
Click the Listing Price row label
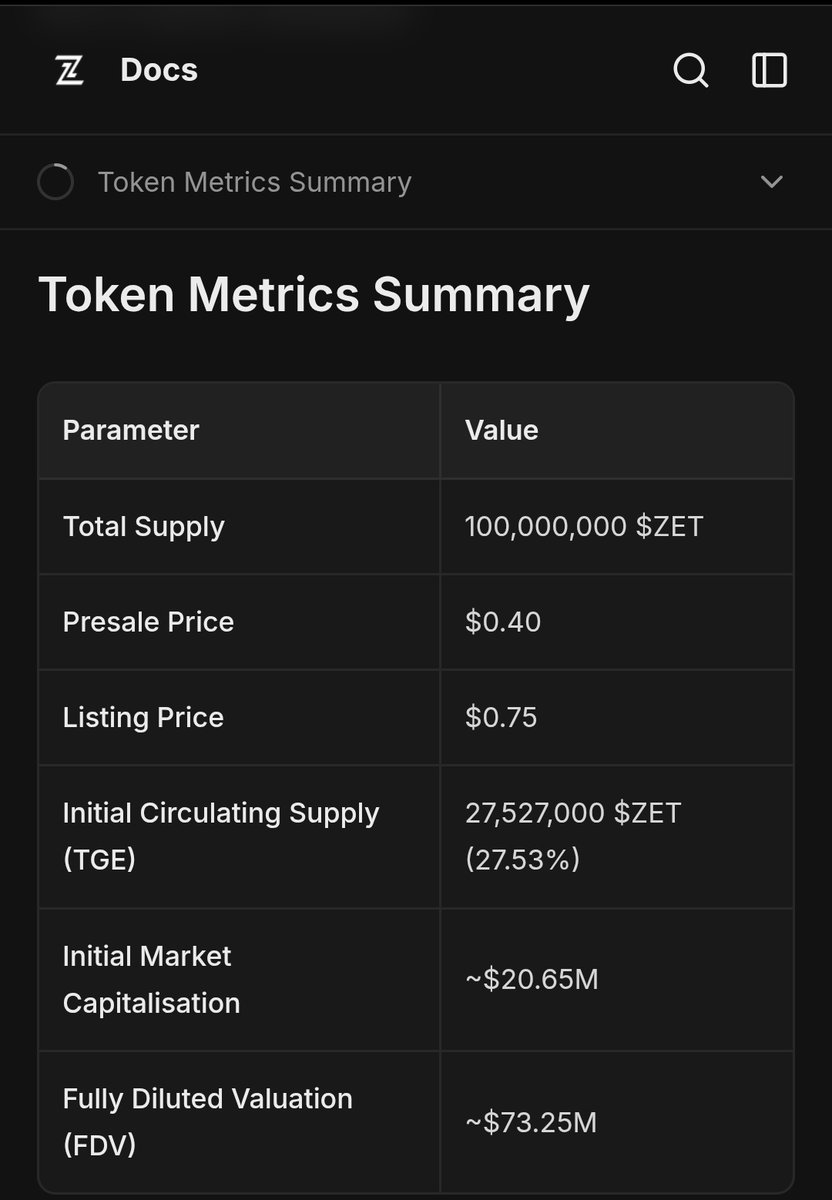coord(143,717)
